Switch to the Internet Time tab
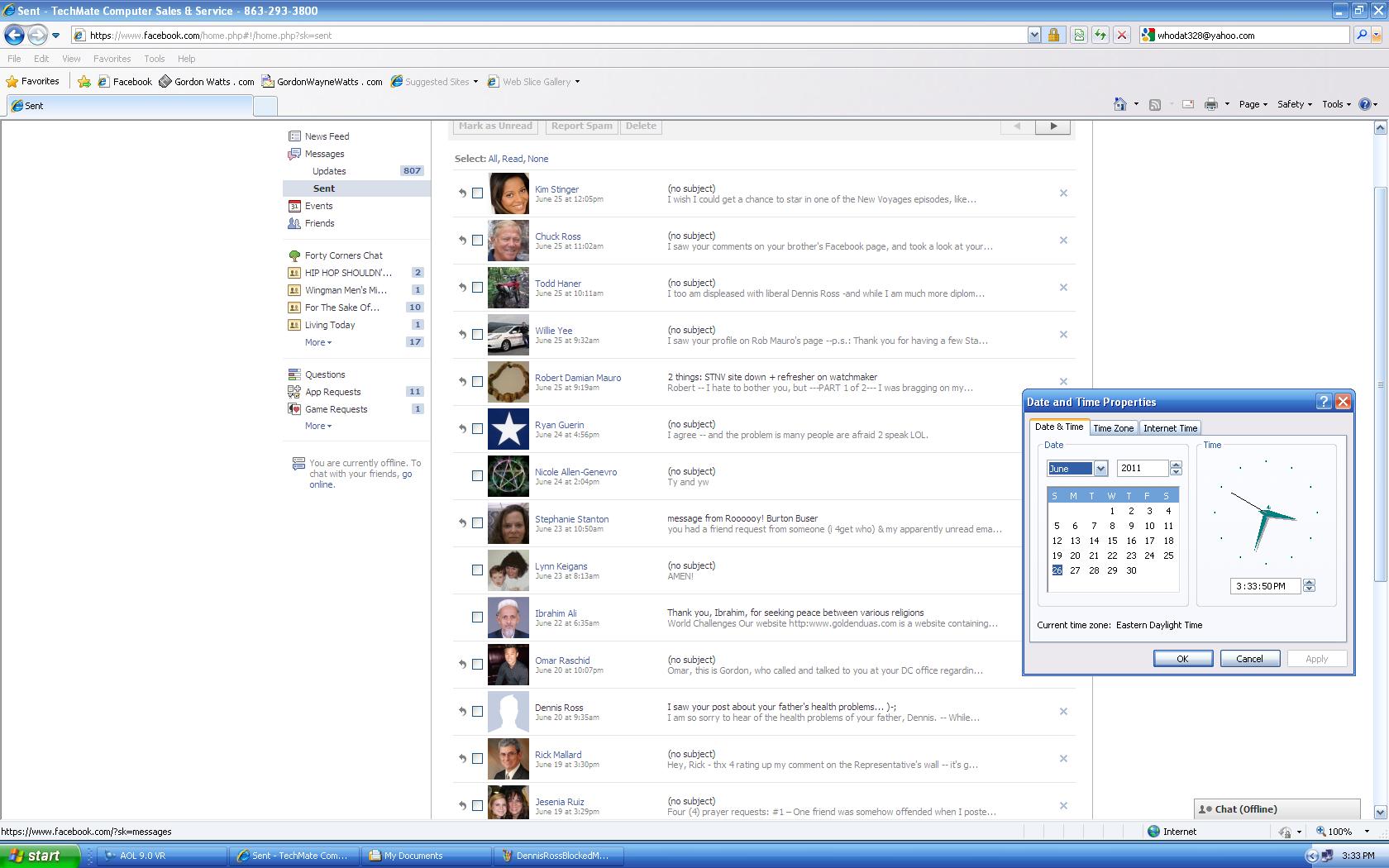 pyautogui.click(x=1170, y=428)
